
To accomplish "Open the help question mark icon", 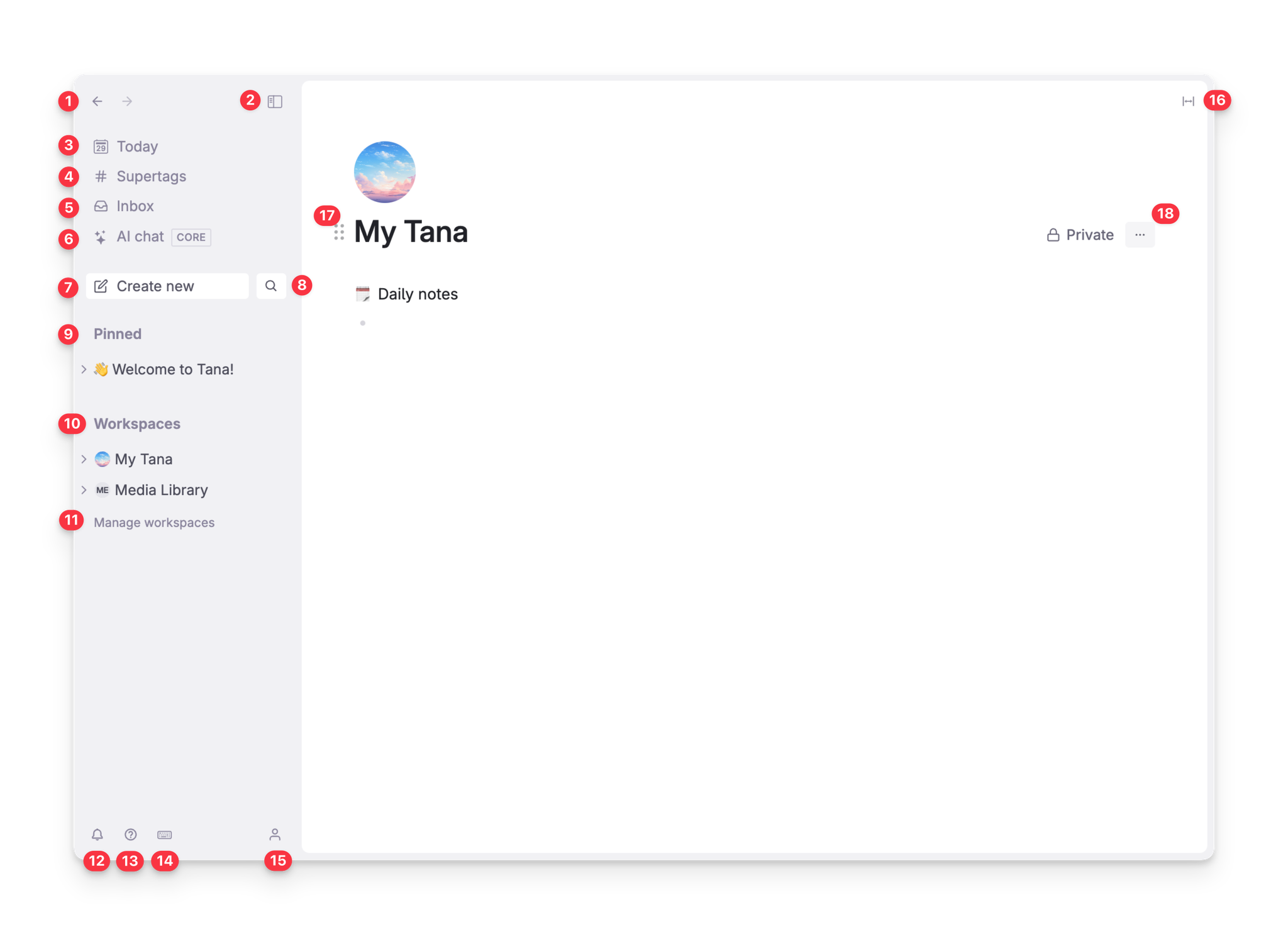I will point(131,835).
